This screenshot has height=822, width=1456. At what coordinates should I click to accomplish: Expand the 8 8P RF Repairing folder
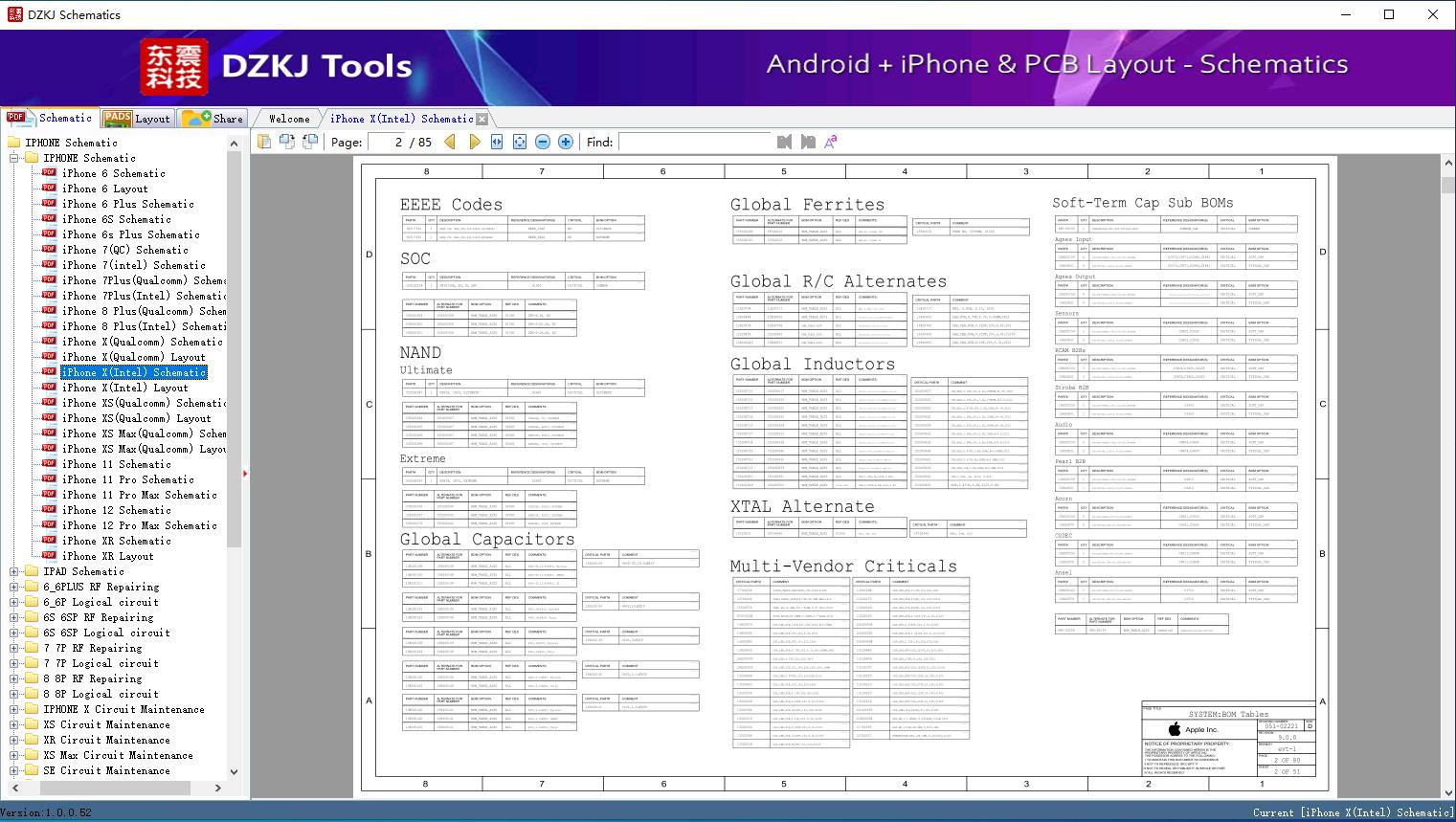pos(14,678)
